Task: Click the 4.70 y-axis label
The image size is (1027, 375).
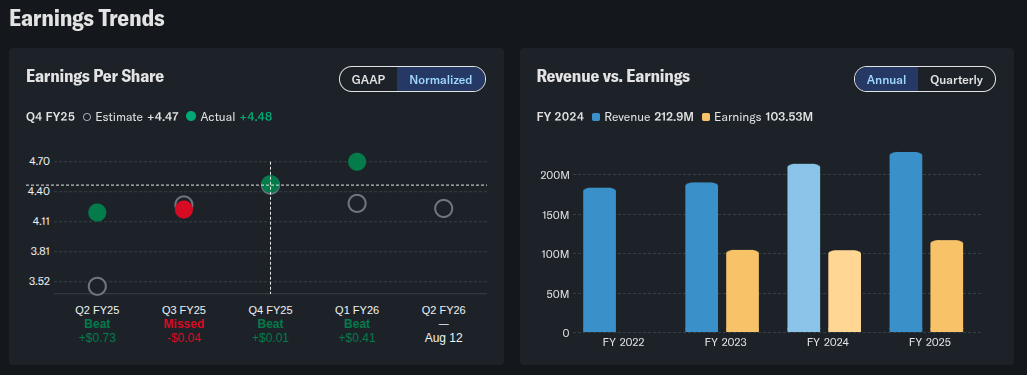Action: (x=39, y=162)
